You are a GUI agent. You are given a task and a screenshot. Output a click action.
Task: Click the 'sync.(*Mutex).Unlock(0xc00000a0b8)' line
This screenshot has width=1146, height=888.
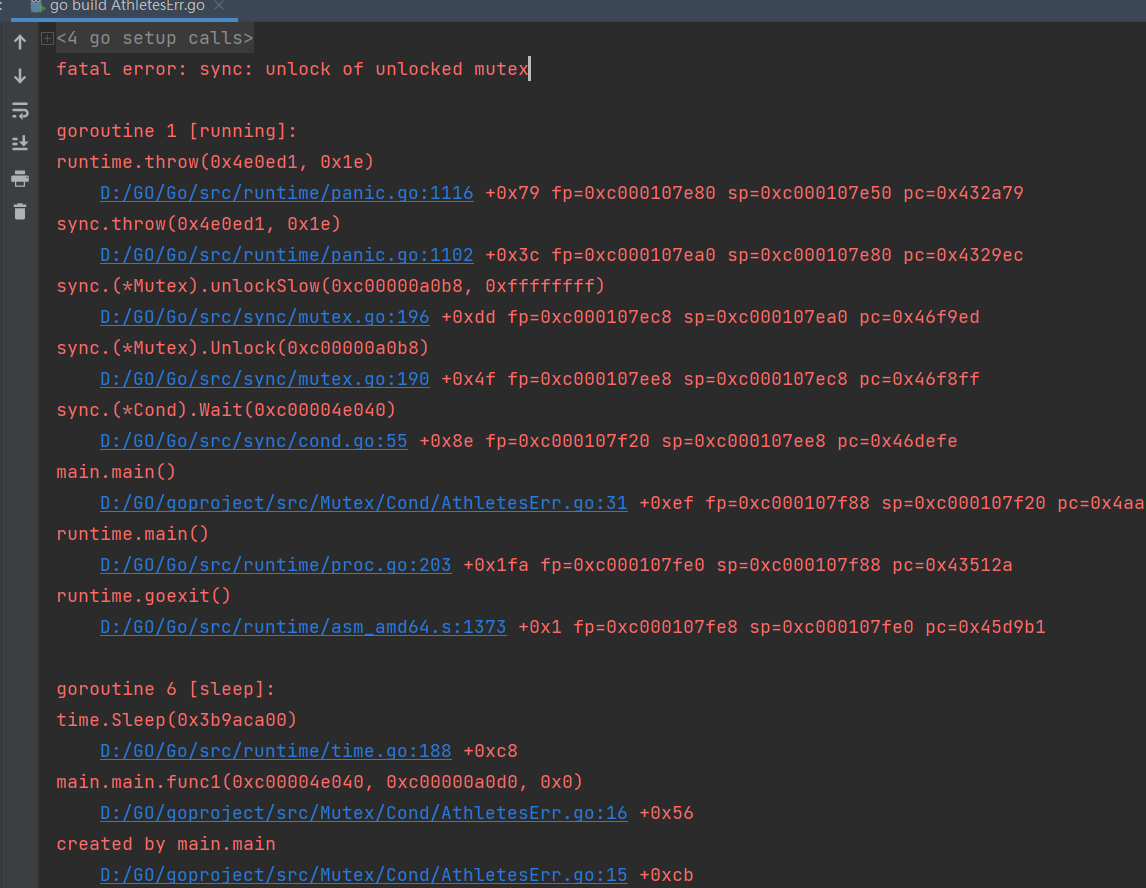click(243, 348)
